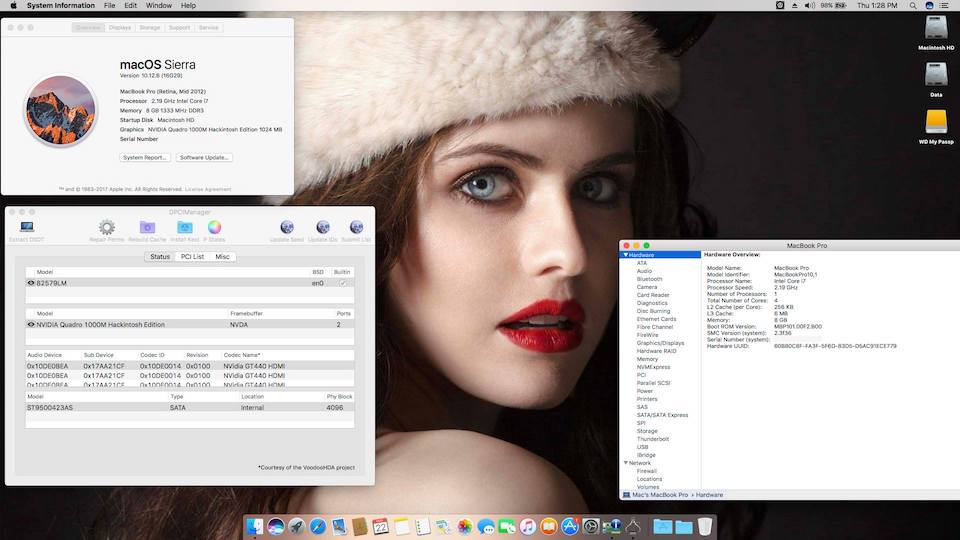Collapse the Hardware tree section
Image resolution: width=960 pixels, height=540 pixels.
tap(626, 255)
